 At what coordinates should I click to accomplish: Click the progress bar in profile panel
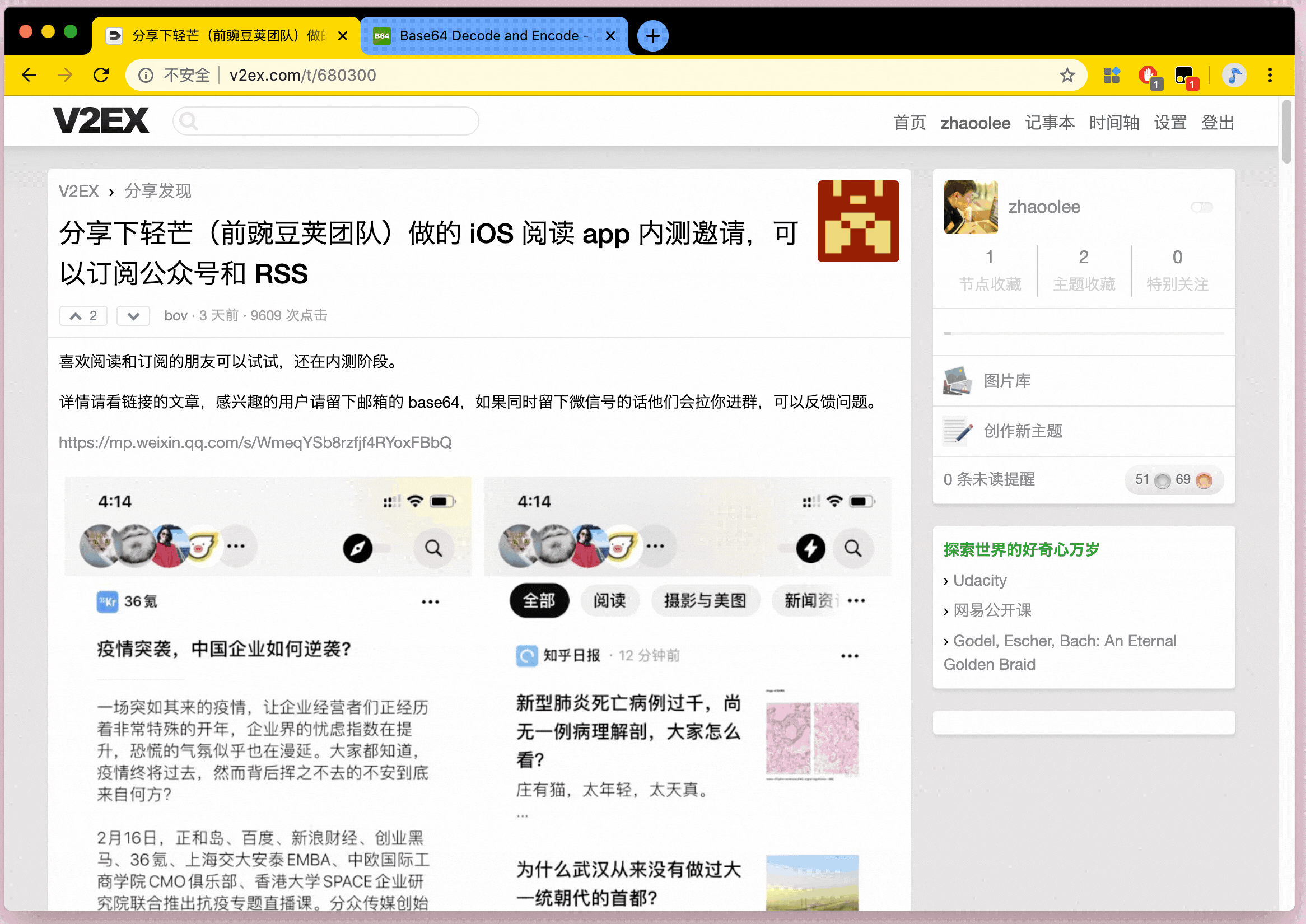click(1084, 333)
